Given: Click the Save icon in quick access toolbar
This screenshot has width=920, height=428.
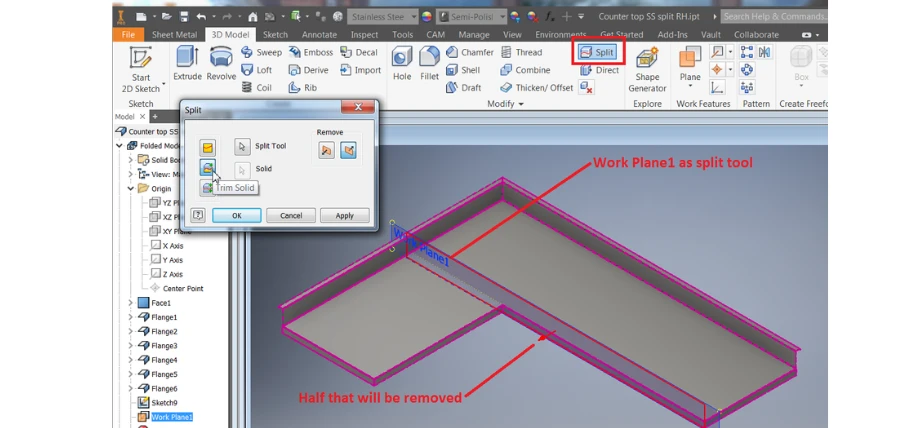Looking at the screenshot, I should [x=184, y=16].
